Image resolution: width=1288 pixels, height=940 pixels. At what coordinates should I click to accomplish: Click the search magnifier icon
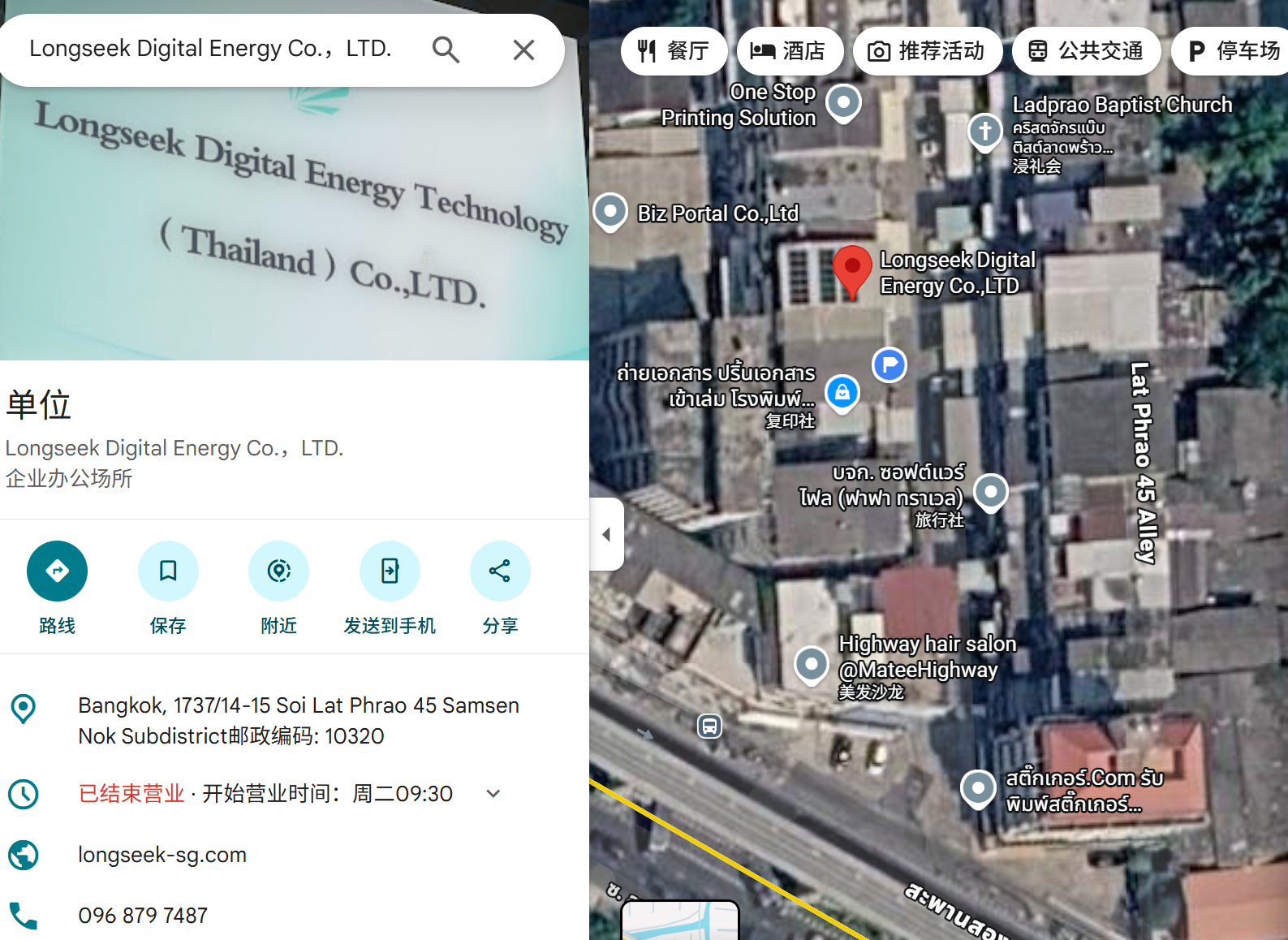tap(446, 50)
